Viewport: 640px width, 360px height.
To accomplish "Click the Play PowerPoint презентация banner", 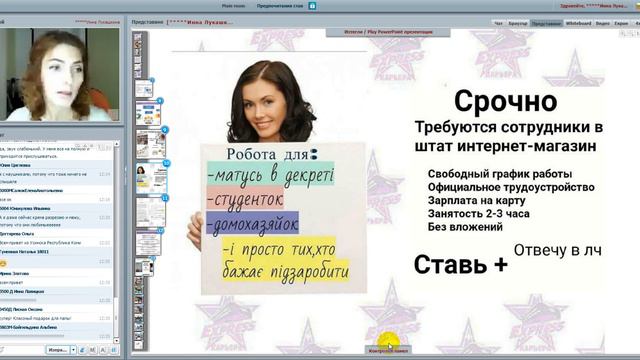I will 388,32.
